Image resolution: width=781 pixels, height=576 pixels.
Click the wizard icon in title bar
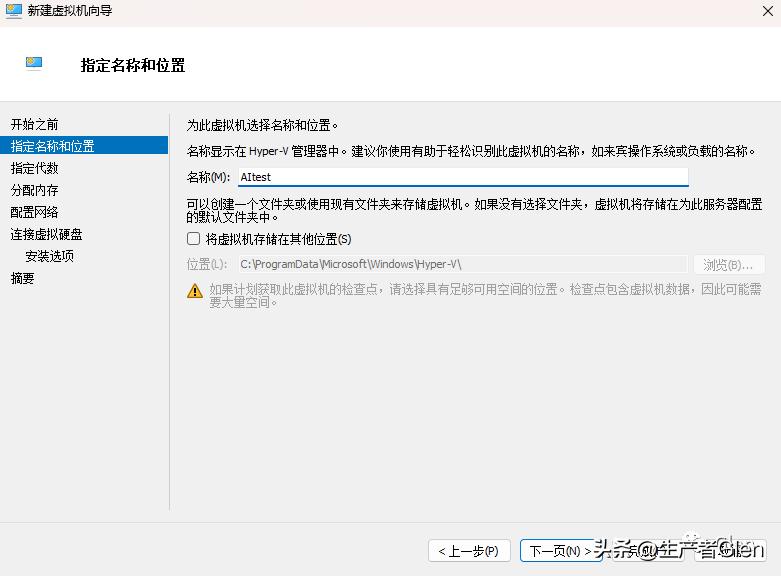(x=13, y=10)
